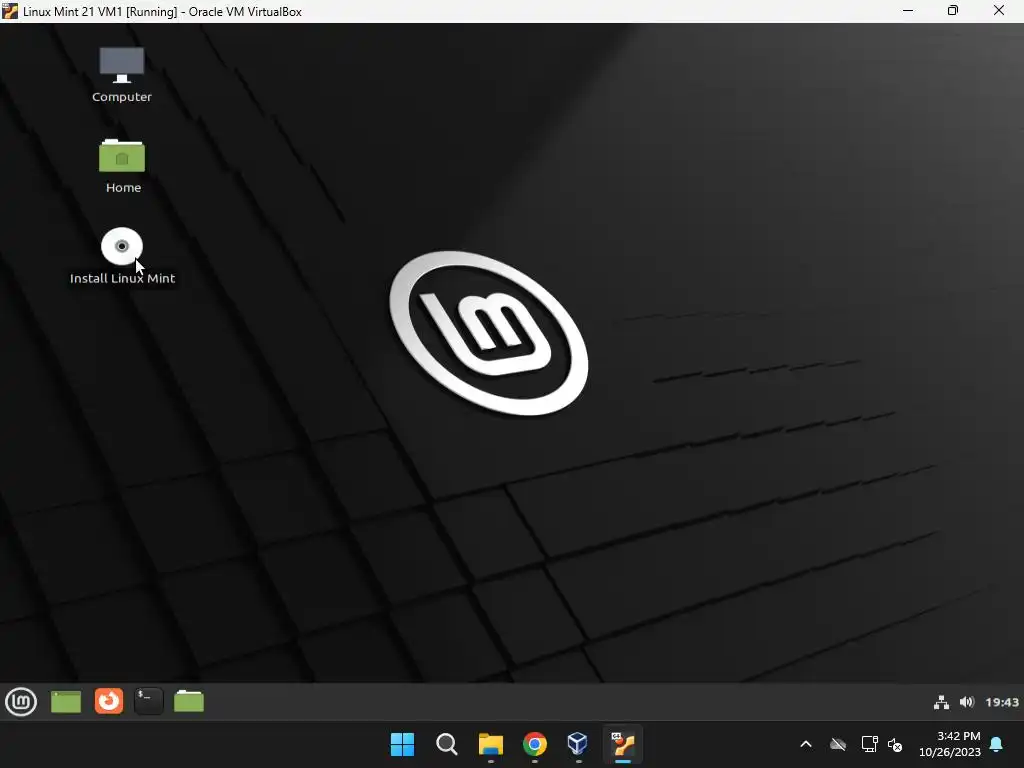Click the 'Computer' label text

121,97
